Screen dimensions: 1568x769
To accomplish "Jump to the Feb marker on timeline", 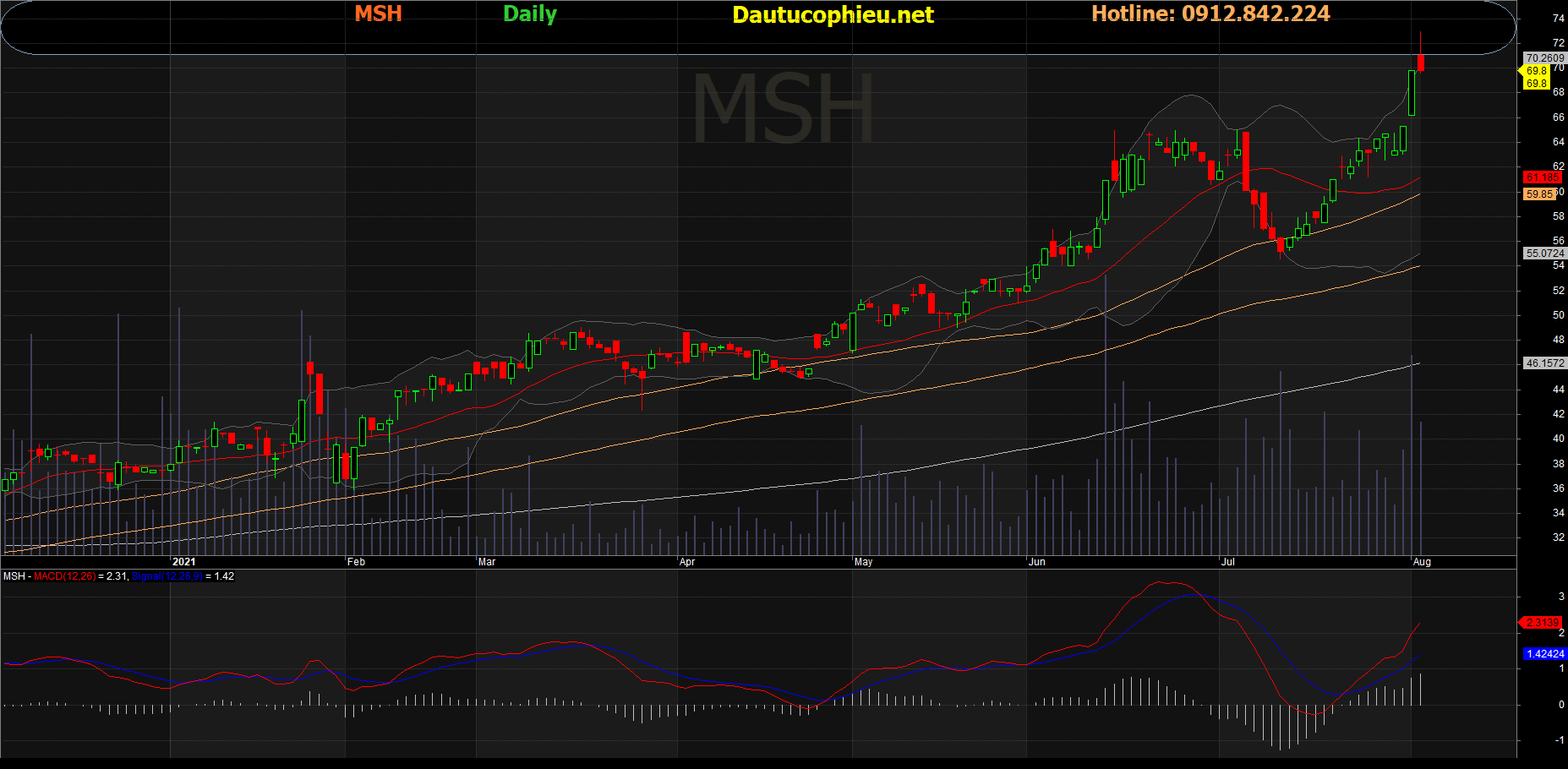I will tap(356, 562).
